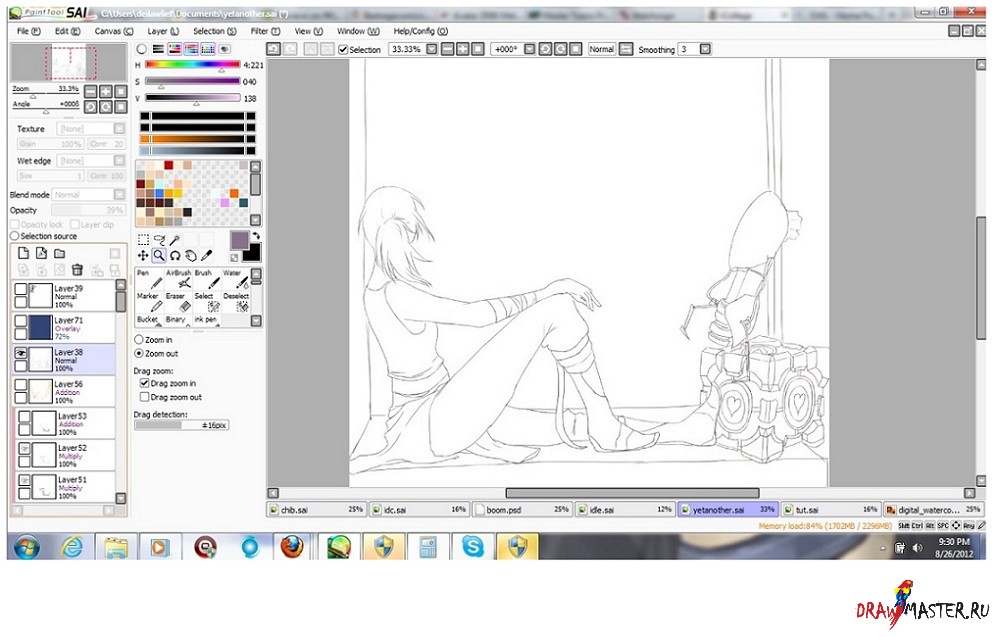Select the Hand pan tool
This screenshot has width=997, height=637.
pos(191,256)
